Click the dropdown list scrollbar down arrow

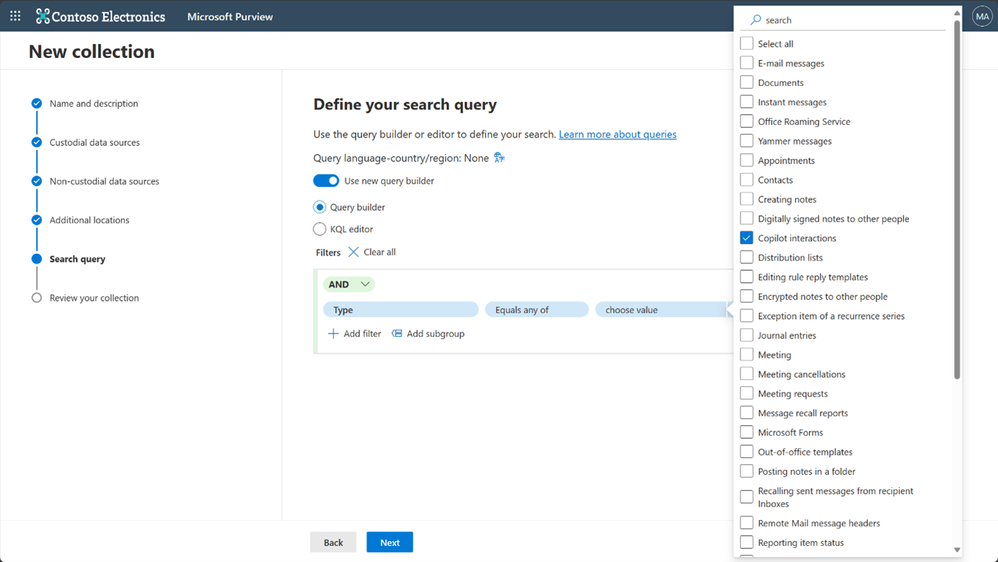(x=957, y=549)
